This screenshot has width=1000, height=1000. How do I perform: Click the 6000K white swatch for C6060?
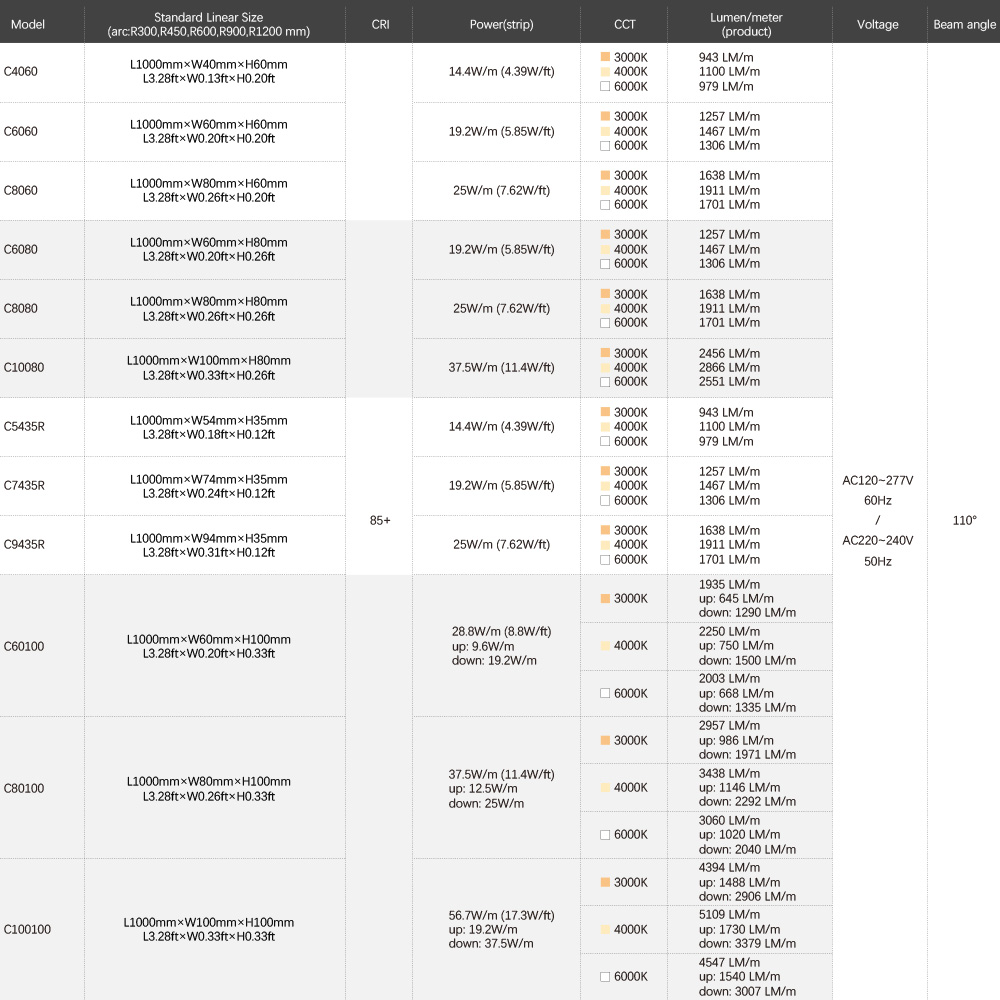(605, 146)
